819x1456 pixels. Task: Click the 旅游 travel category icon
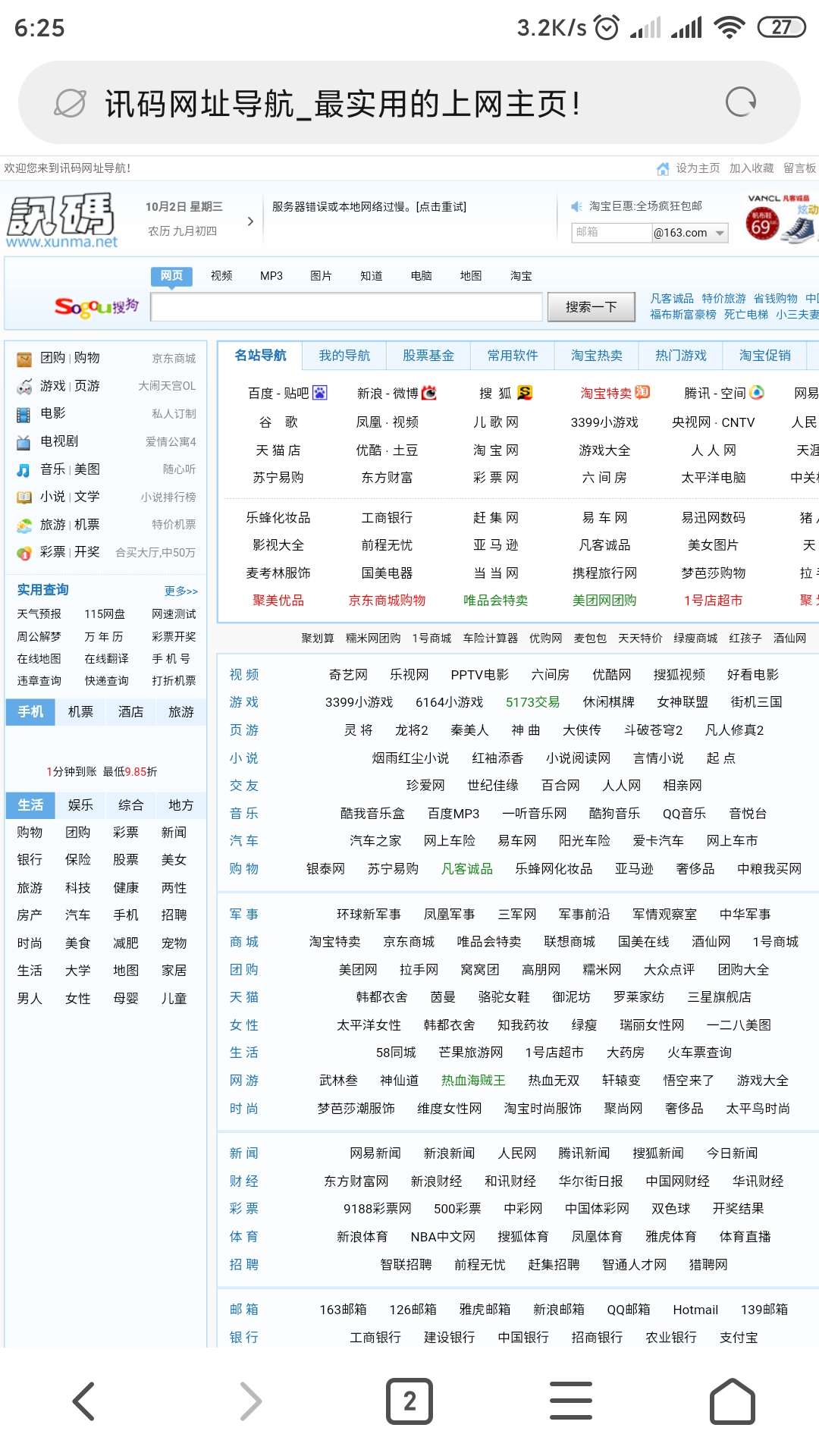(x=24, y=526)
